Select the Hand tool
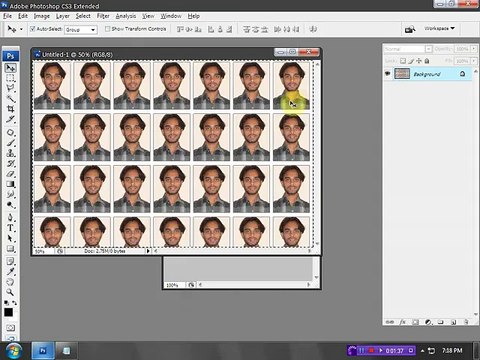Screen dimensions: 480x360 tap(10, 282)
